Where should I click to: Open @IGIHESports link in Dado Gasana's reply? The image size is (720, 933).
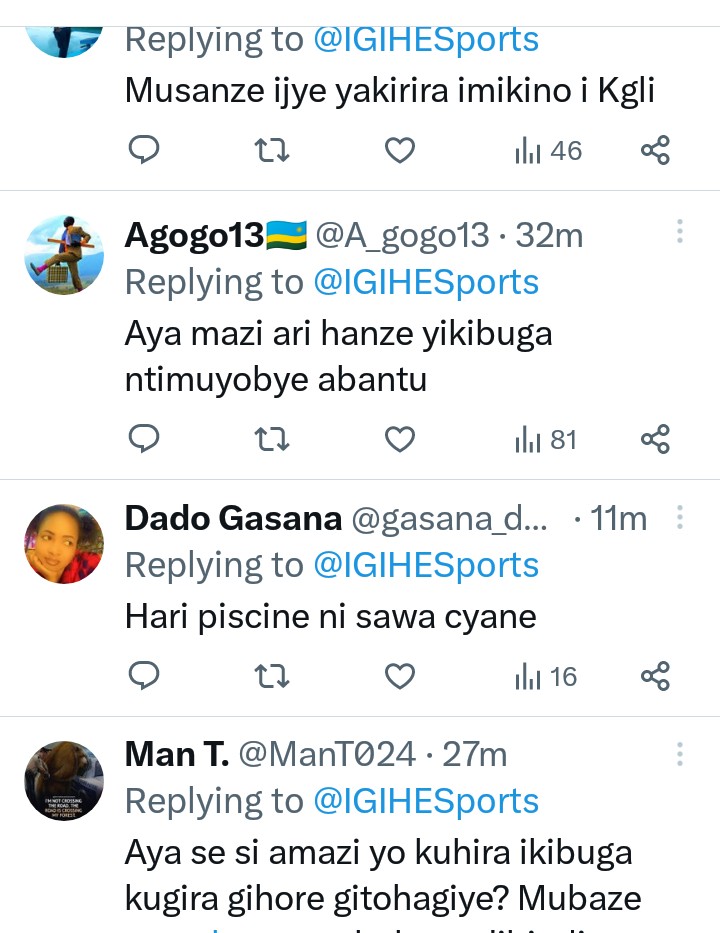point(426,565)
